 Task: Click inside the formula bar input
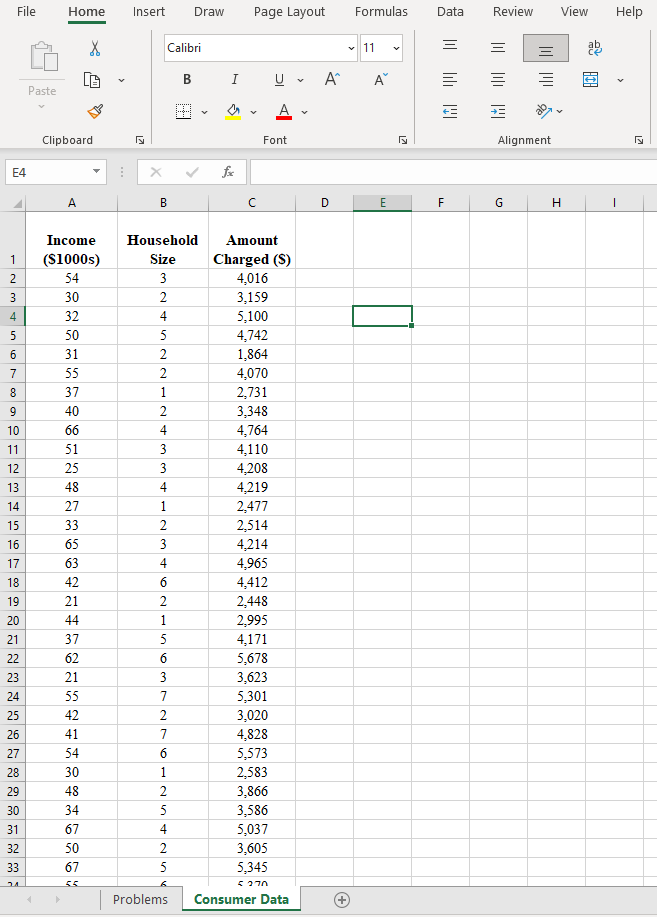[453, 172]
